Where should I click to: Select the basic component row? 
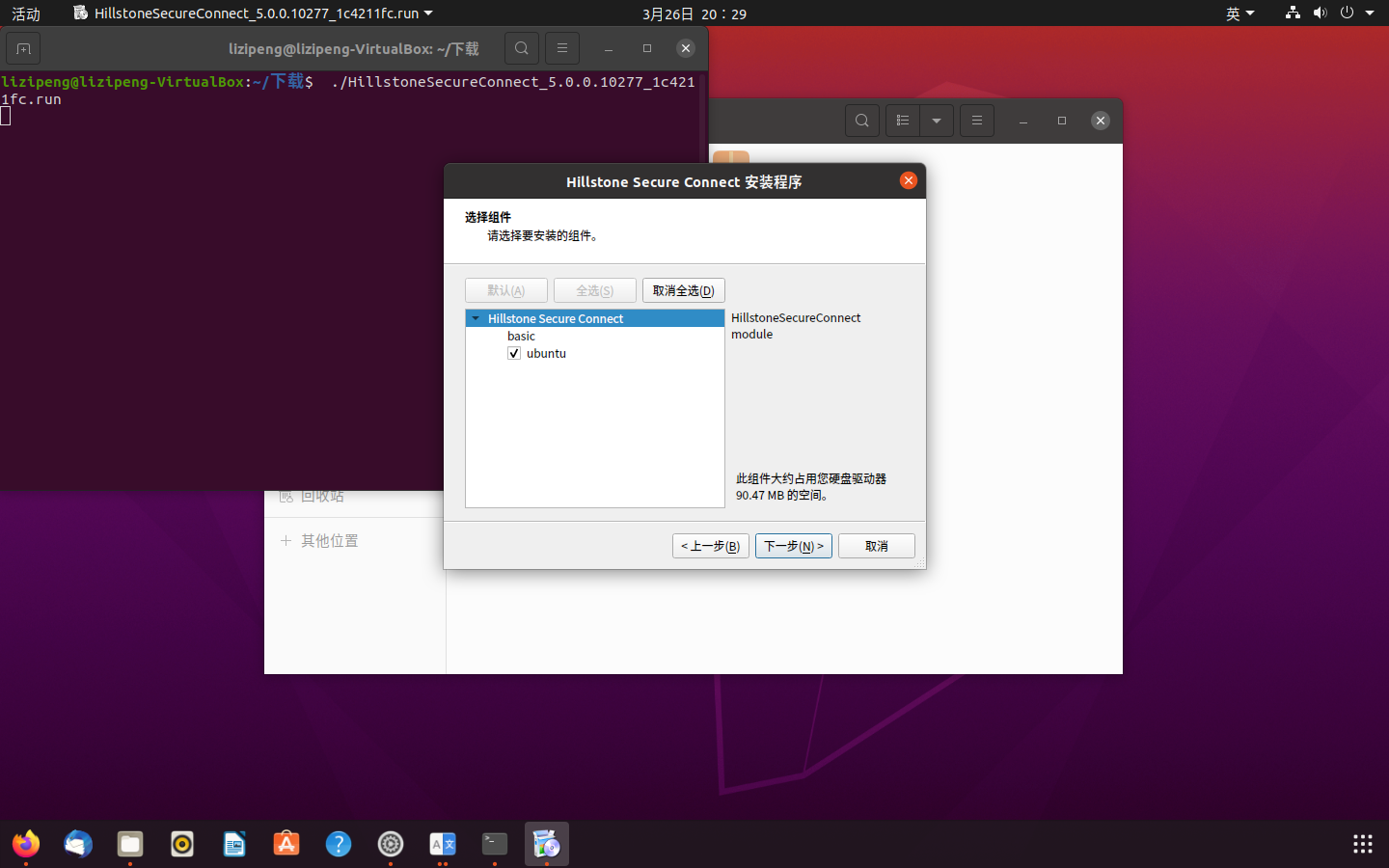point(595,336)
